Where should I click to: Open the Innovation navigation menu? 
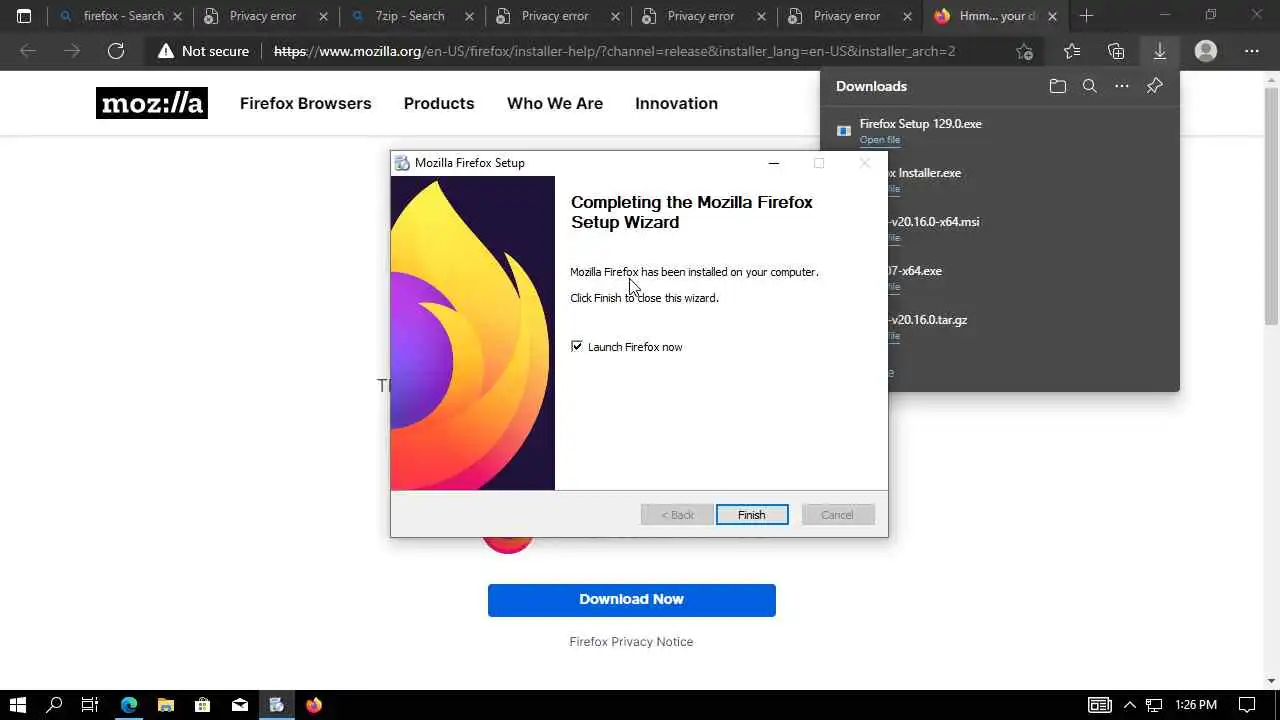tap(676, 103)
